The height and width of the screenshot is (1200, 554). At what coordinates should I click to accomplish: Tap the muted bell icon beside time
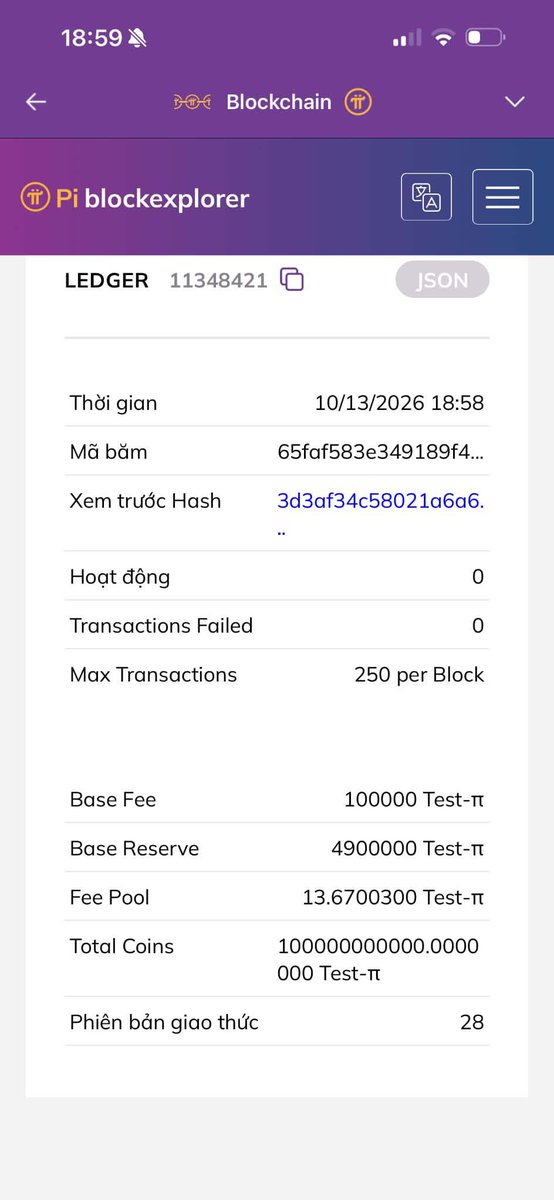coord(137,38)
